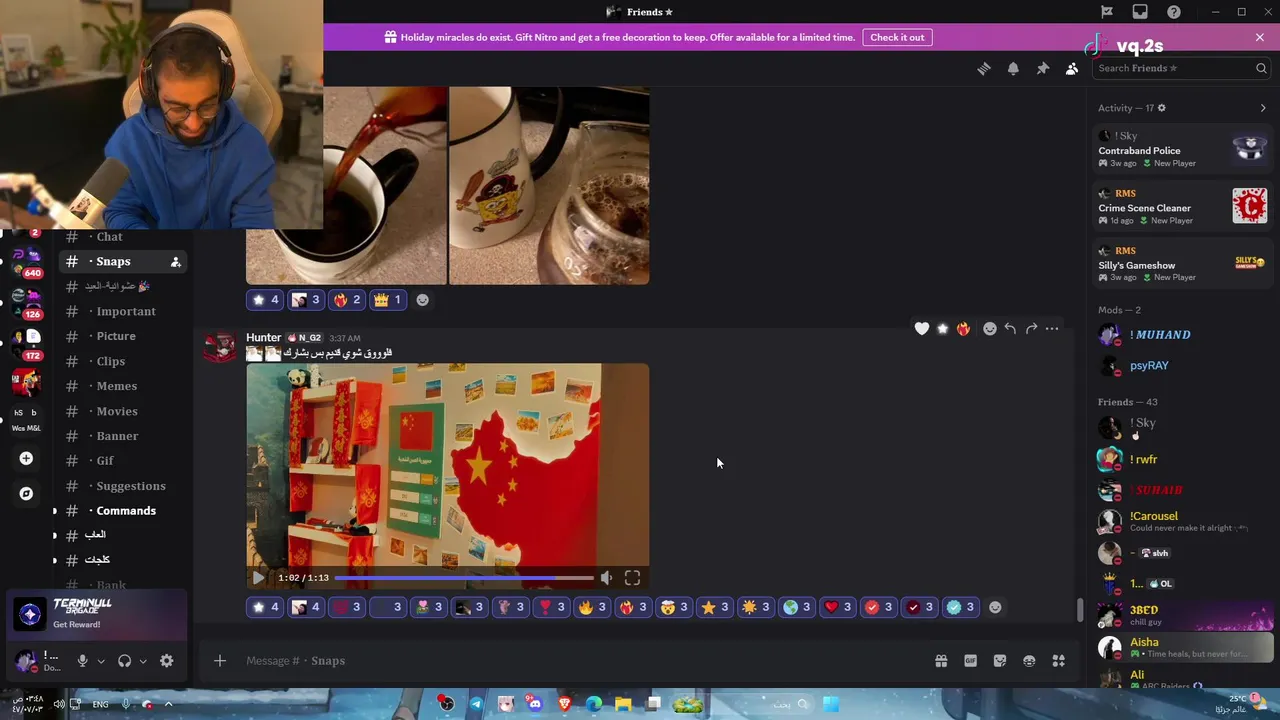Open the Threads icon in channel header

click(x=984, y=68)
